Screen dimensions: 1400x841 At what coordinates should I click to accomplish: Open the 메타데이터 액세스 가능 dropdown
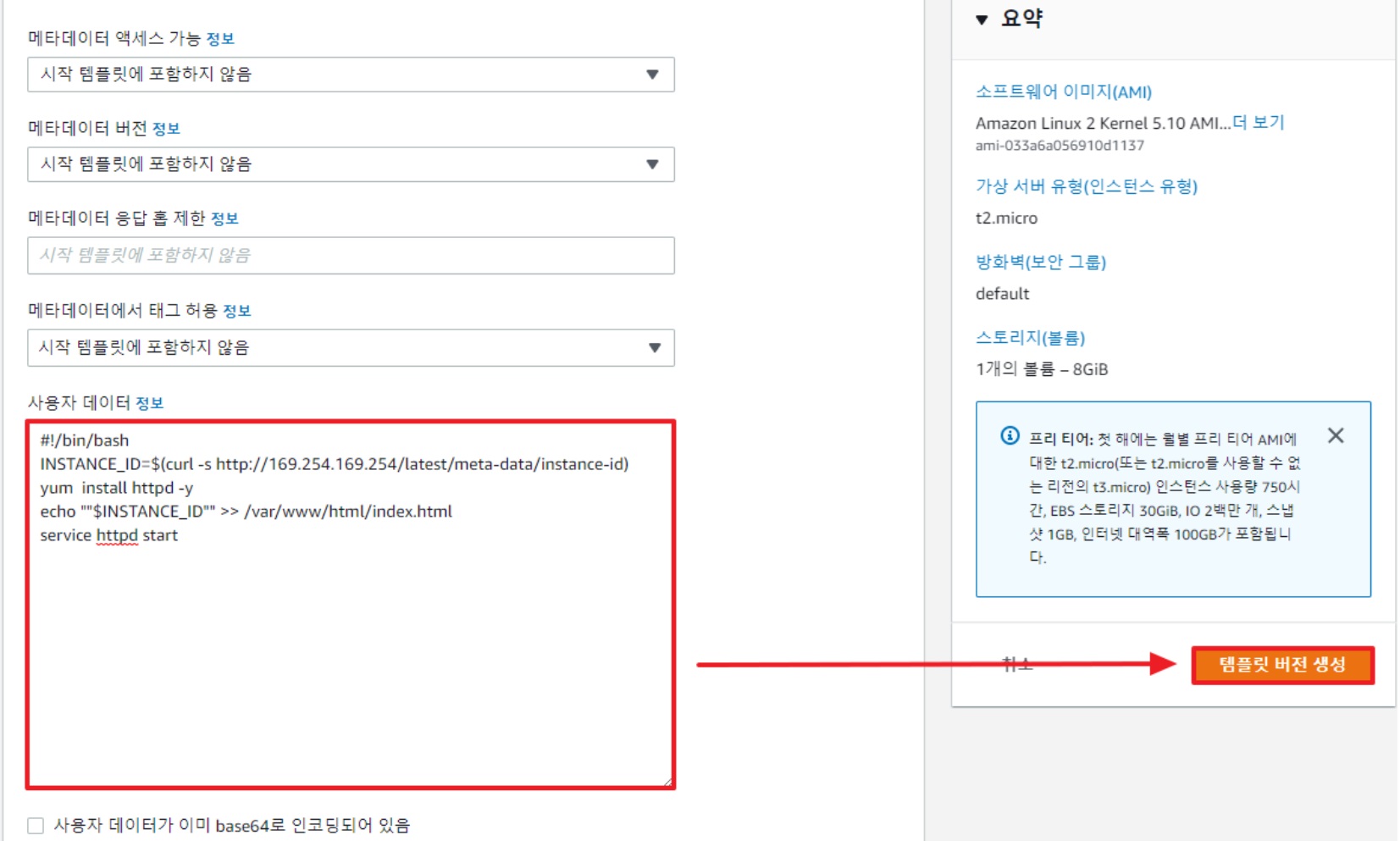click(351, 75)
